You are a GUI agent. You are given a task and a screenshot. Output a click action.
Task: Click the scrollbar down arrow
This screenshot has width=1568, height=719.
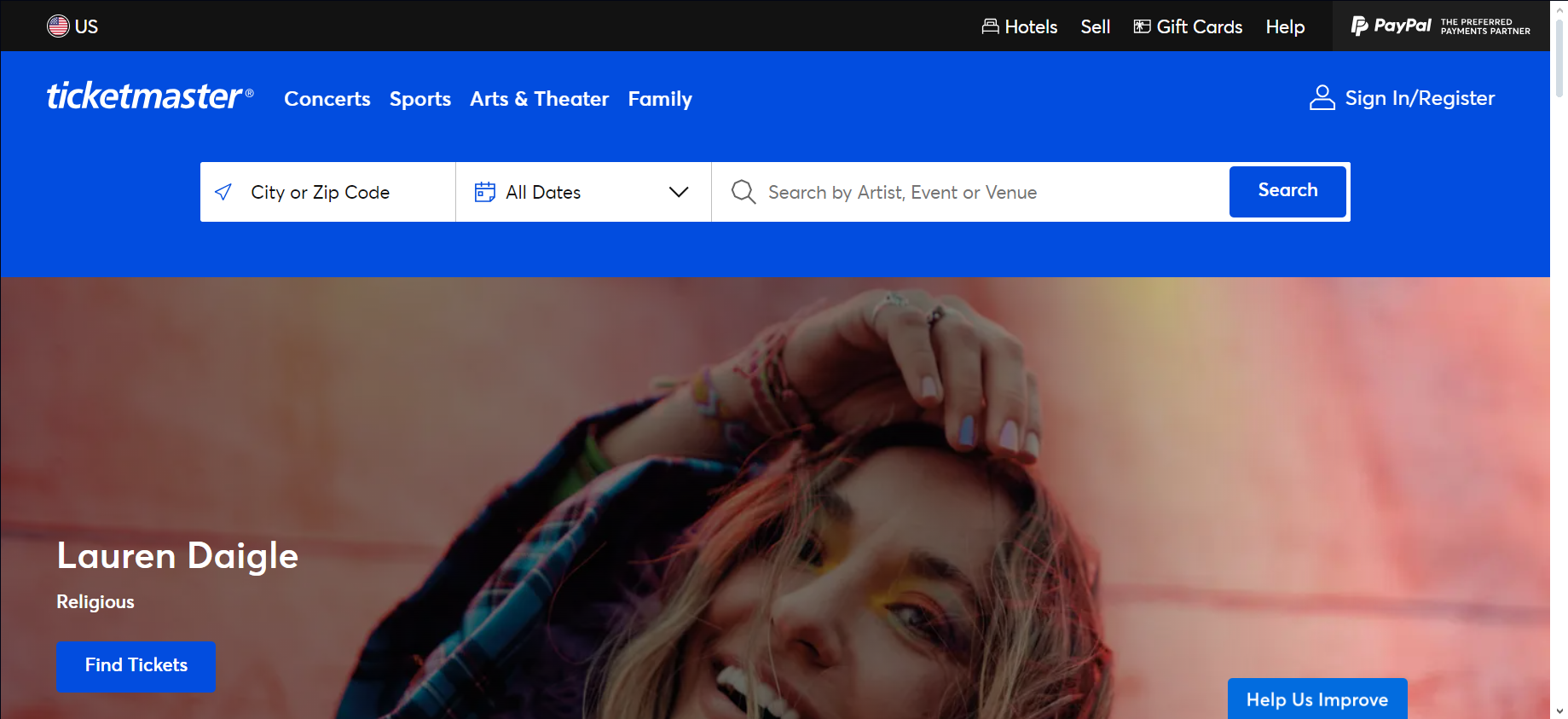(x=1559, y=710)
